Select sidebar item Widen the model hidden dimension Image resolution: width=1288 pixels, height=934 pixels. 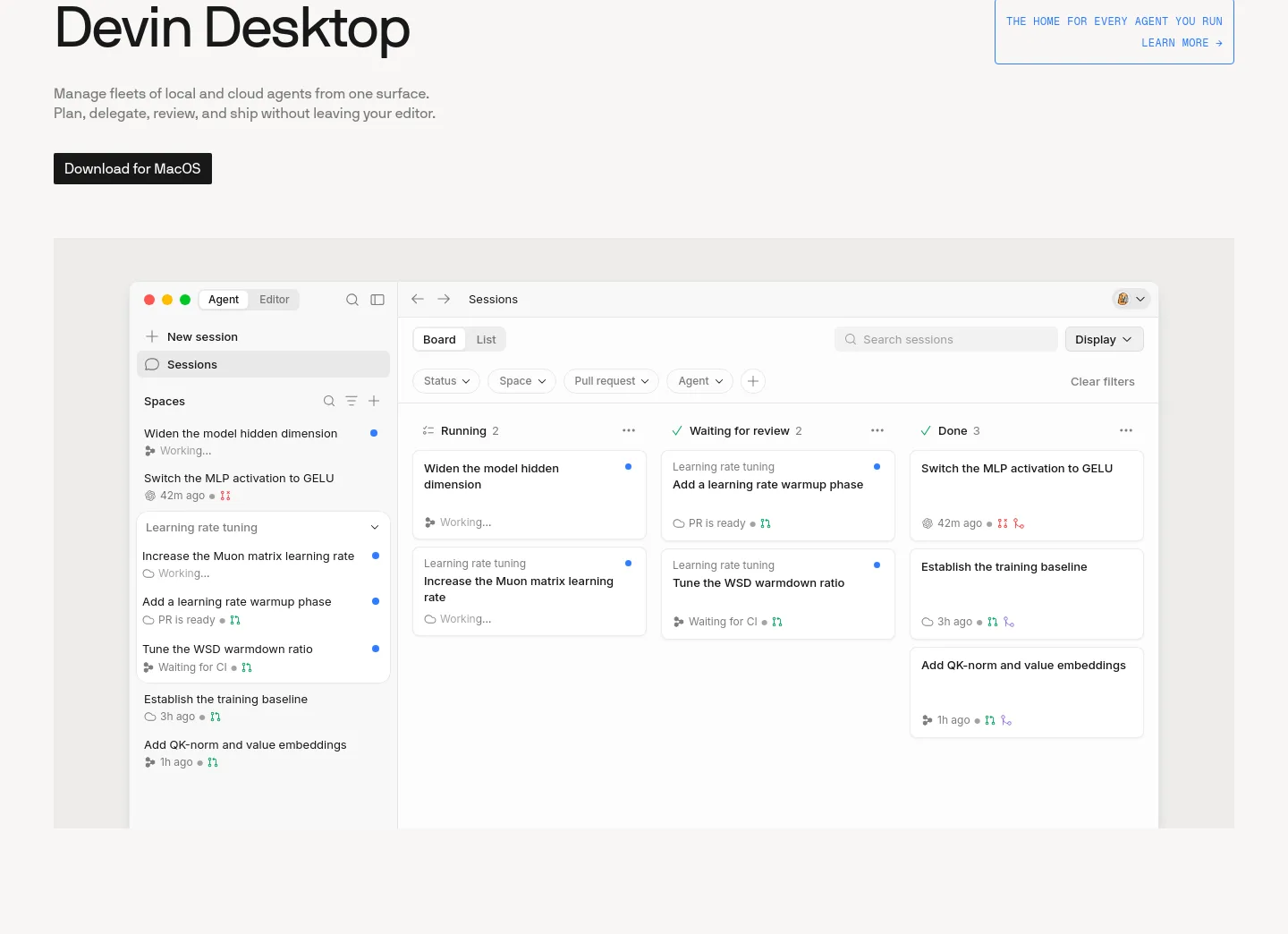click(x=263, y=442)
